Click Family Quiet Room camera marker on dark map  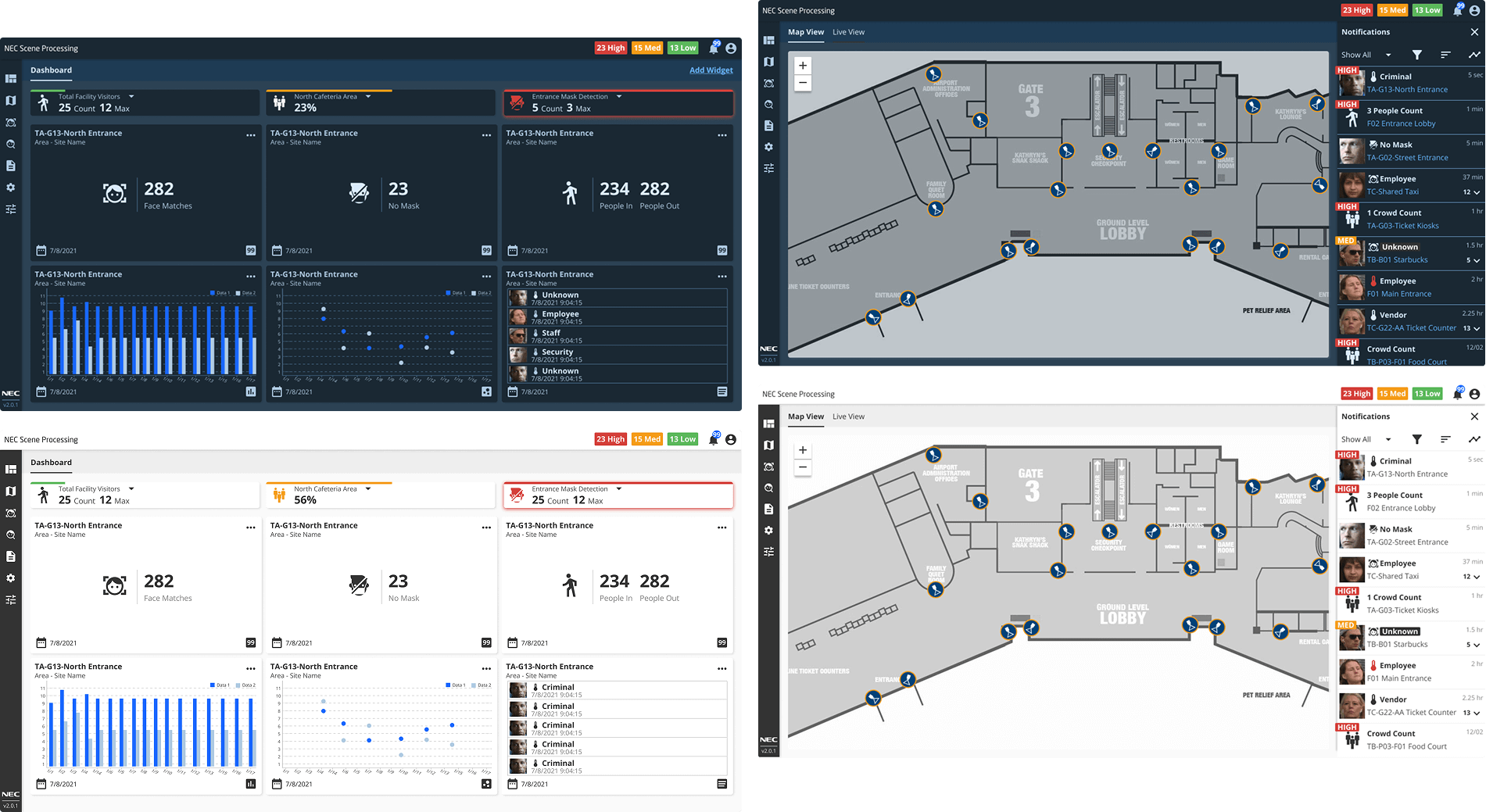936,209
